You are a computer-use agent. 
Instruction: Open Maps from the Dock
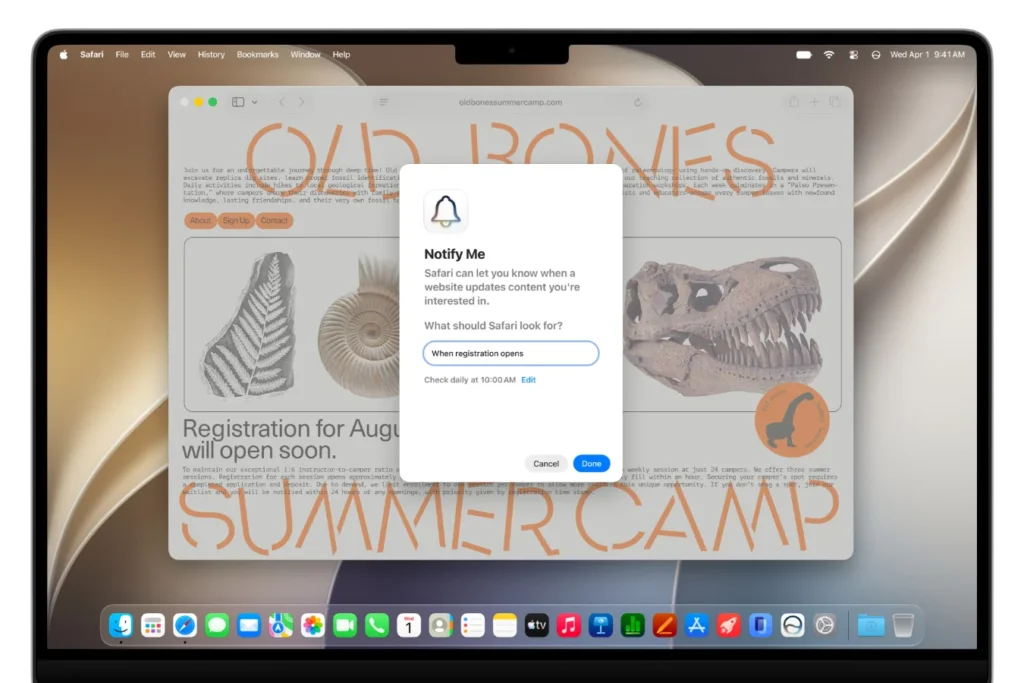point(281,626)
